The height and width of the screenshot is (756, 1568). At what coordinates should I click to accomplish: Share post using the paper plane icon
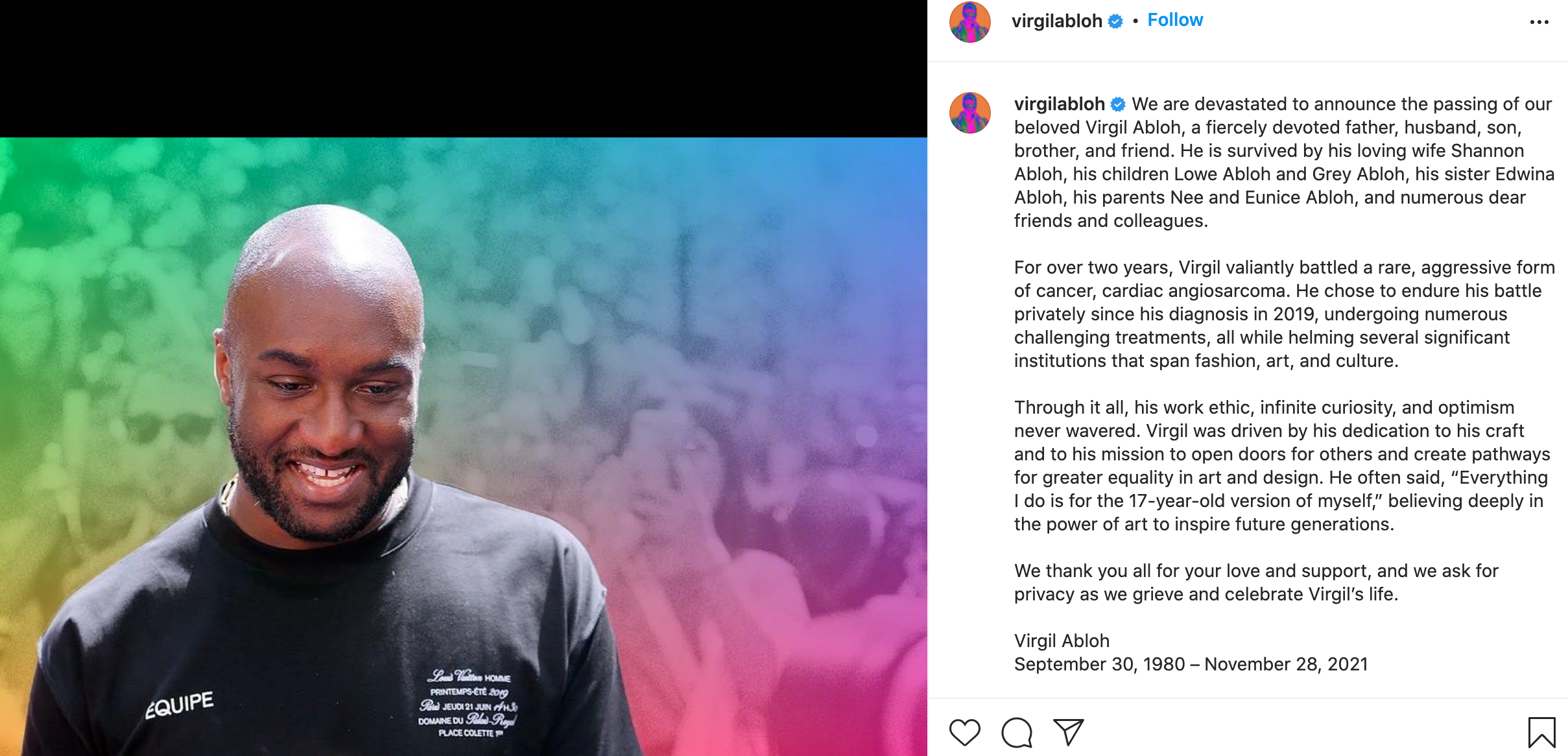pyautogui.click(x=1068, y=732)
